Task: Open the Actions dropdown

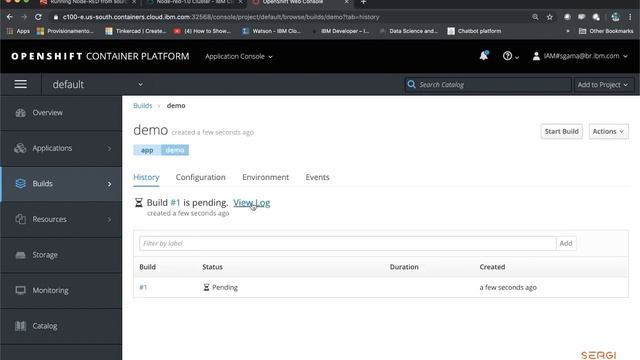Action: pyautogui.click(x=608, y=131)
